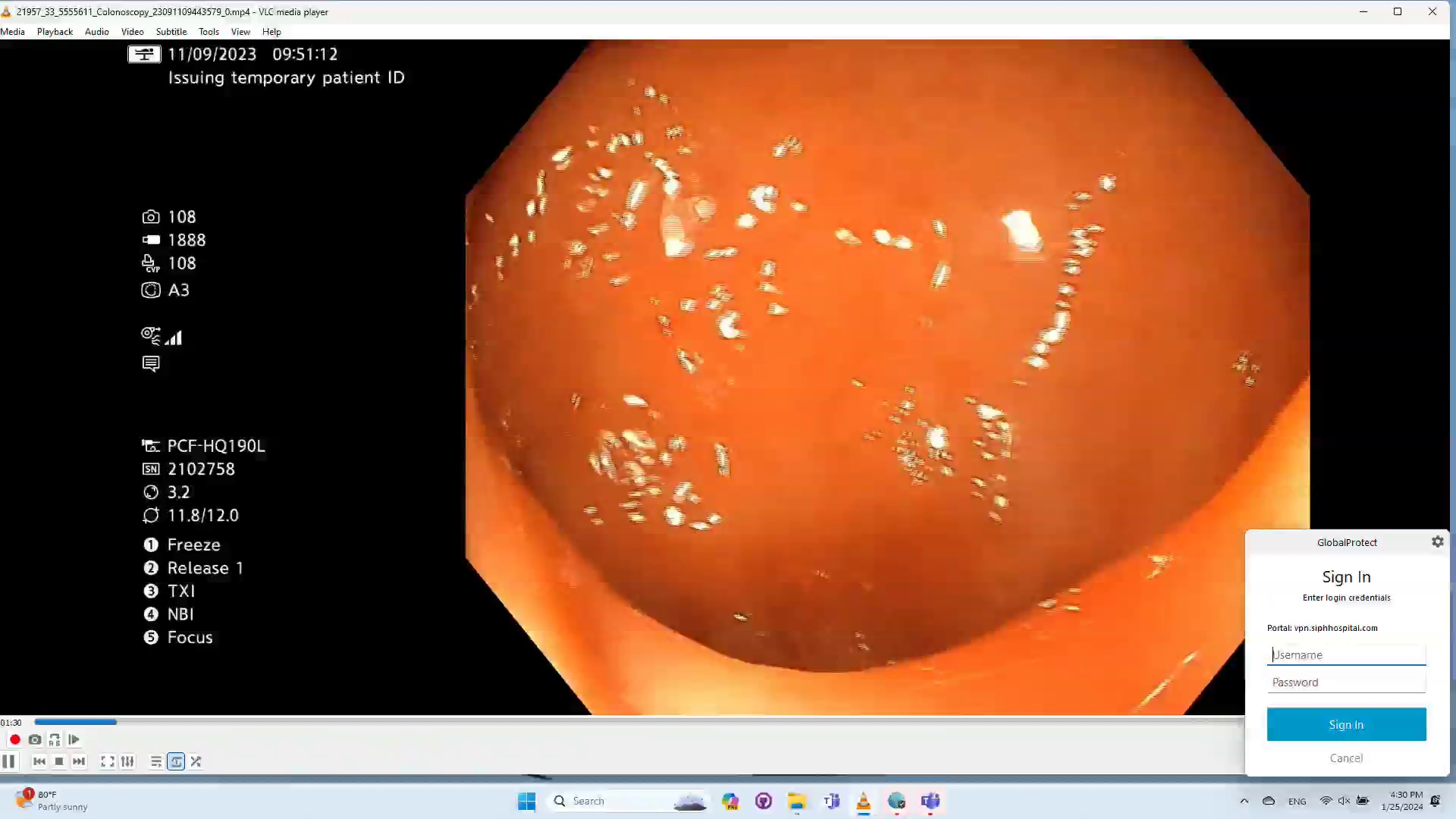Stop the video playback
Viewport: 1456px width, 819px height.
coord(59,761)
